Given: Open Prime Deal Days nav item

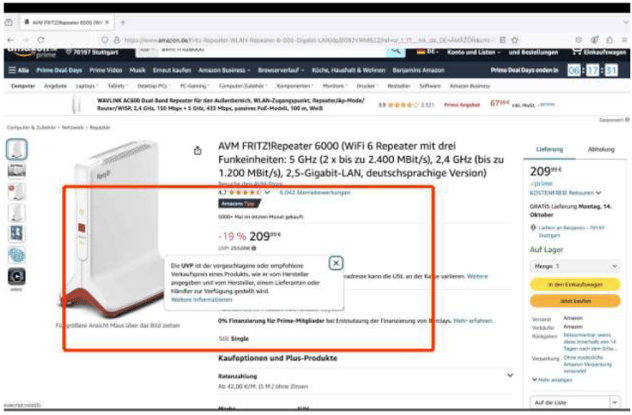Looking at the screenshot, I should tap(59, 70).
